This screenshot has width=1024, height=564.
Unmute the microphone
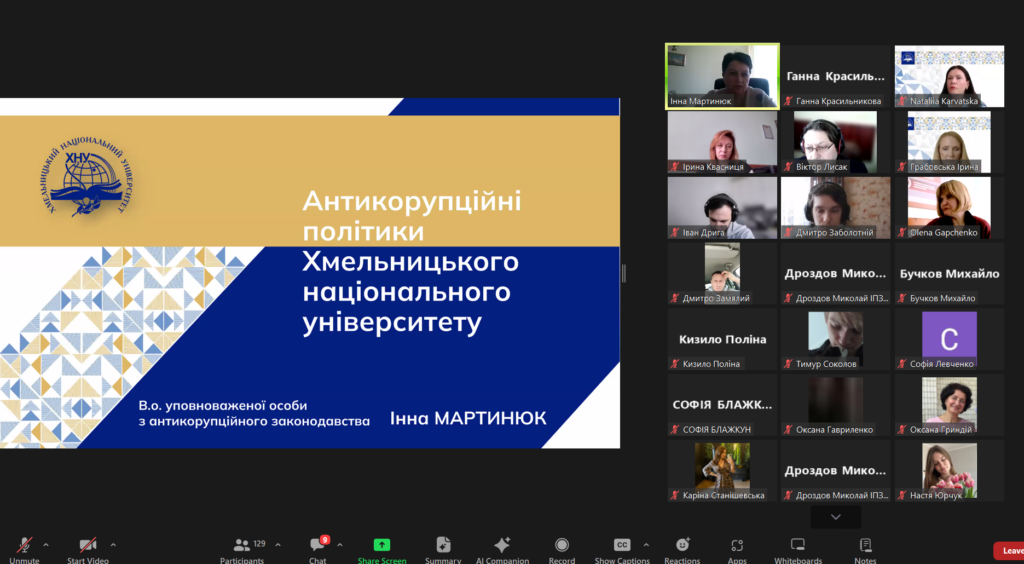tap(24, 546)
